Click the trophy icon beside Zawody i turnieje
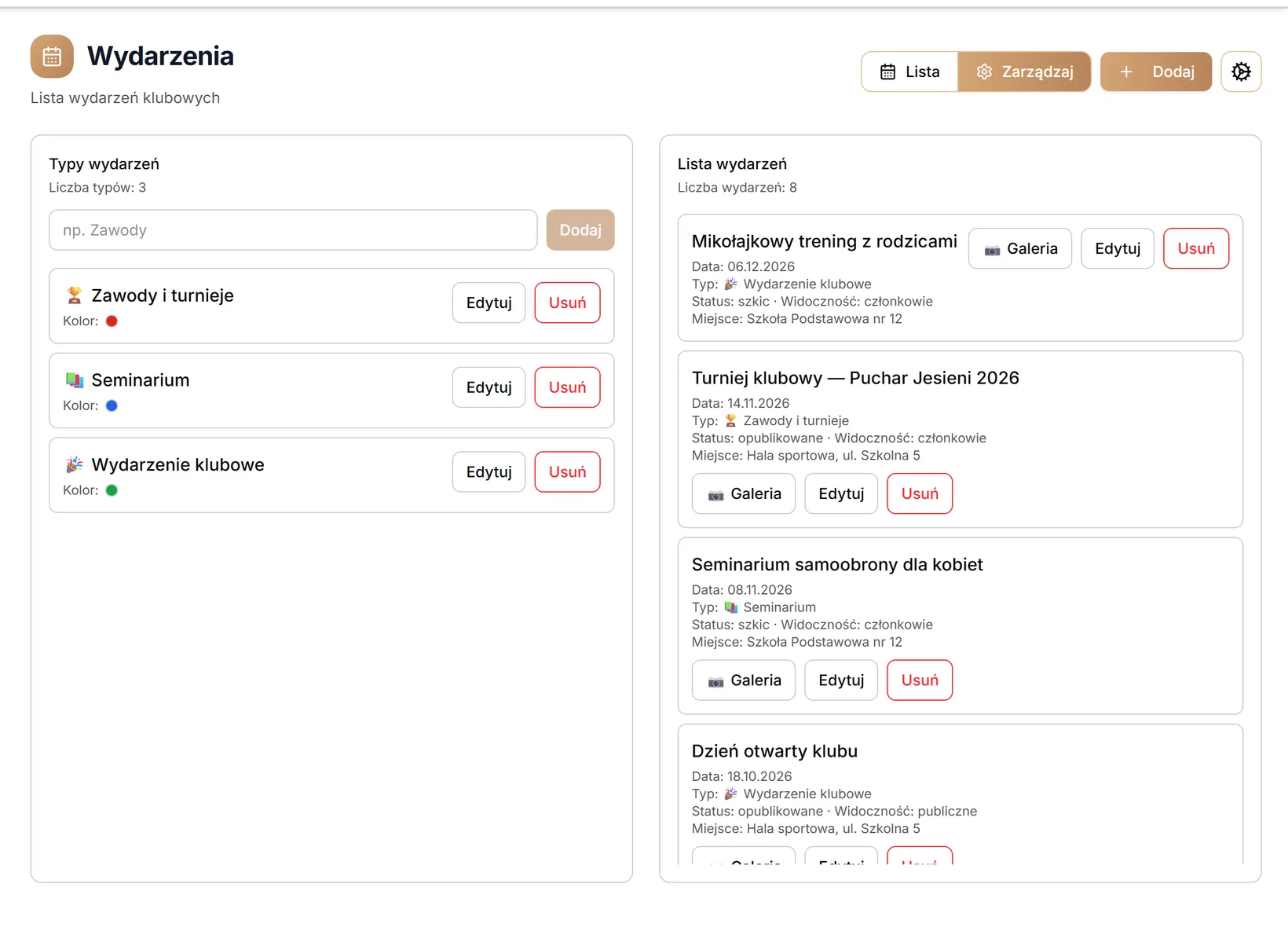This screenshot has height=935, width=1288. pyautogui.click(x=75, y=295)
